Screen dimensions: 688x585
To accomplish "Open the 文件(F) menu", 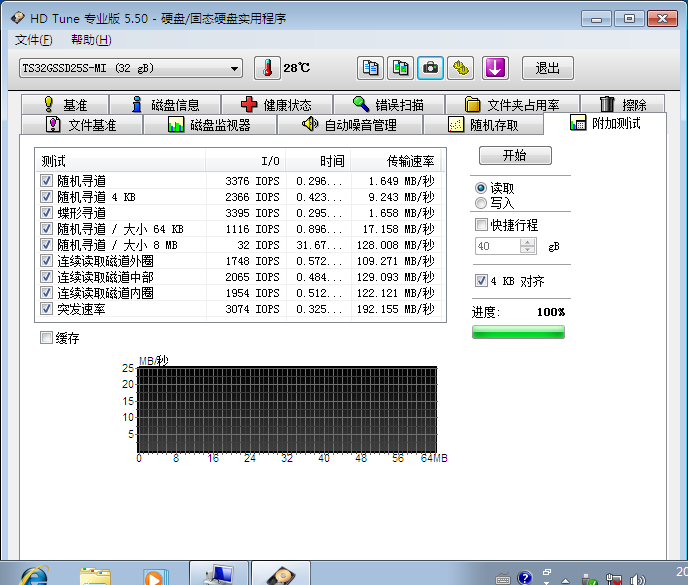I will click(x=34, y=40).
